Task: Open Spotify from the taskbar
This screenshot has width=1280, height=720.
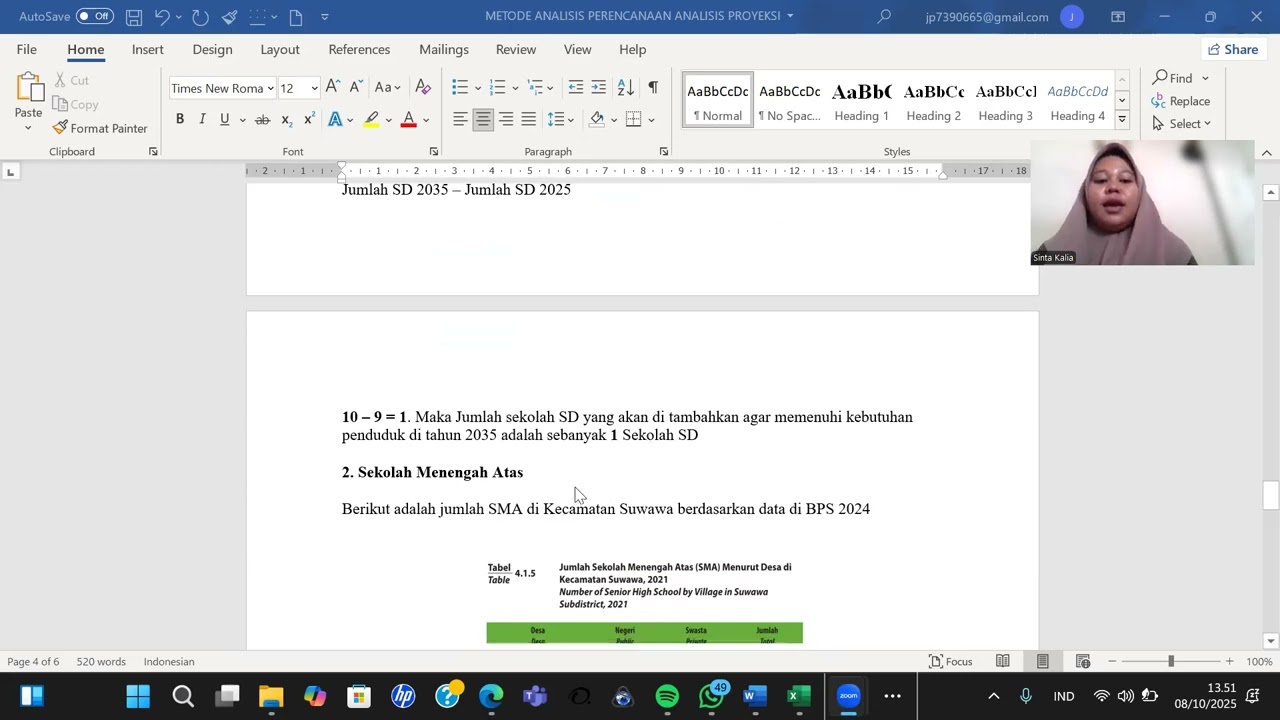Action: [667, 696]
